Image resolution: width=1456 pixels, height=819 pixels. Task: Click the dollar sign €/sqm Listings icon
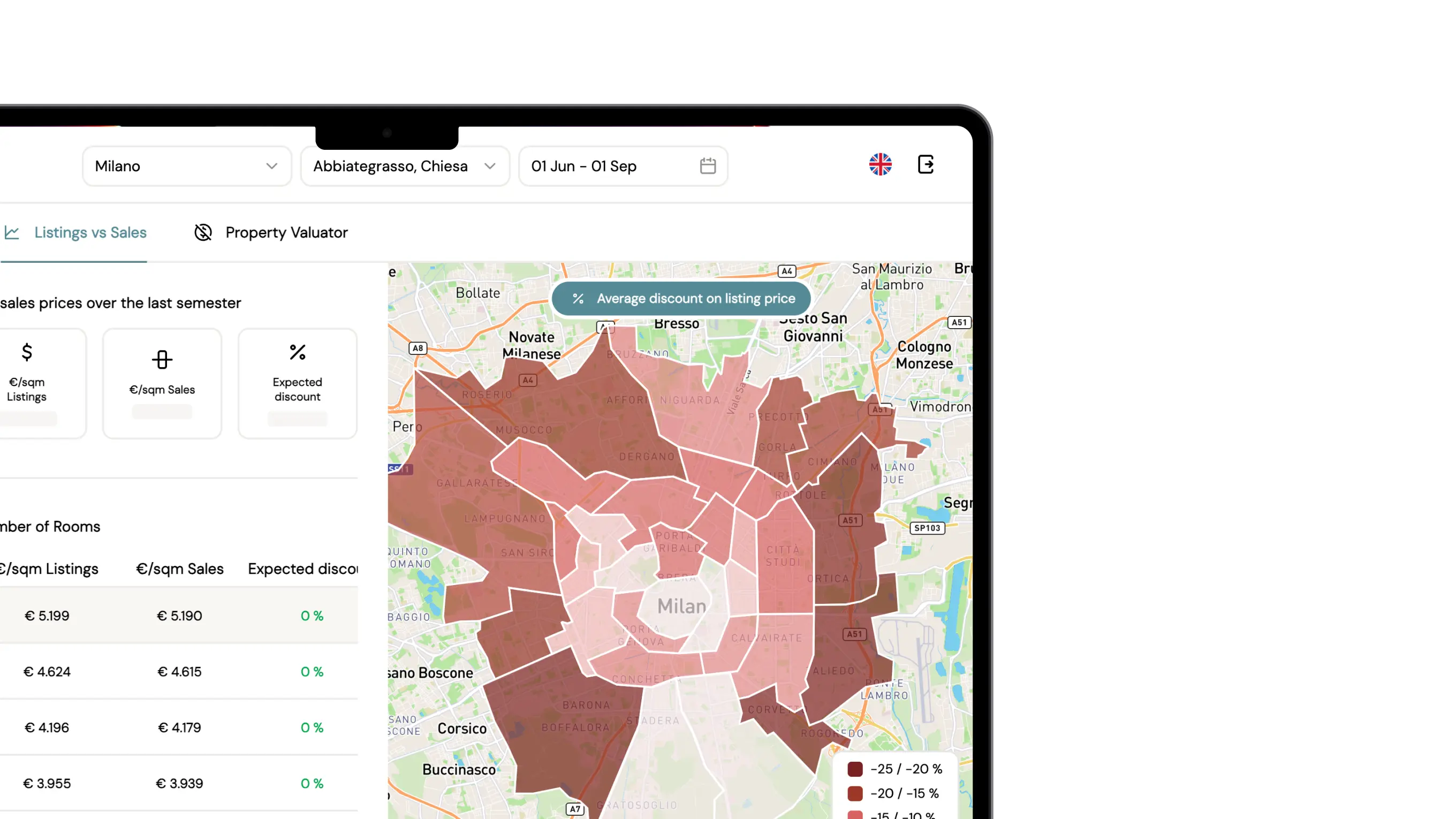[x=27, y=352]
